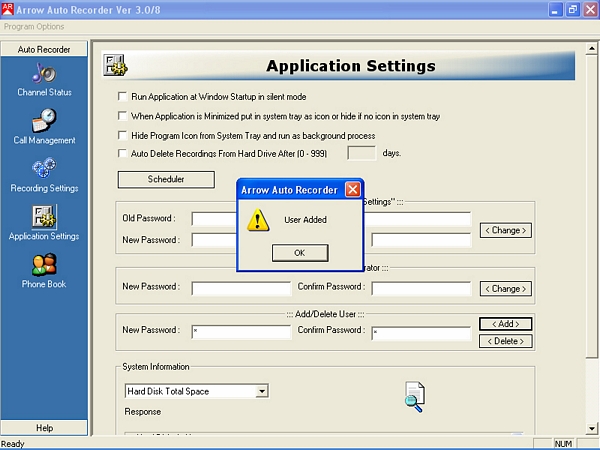Select the Auto Recorder sidebar tab

pos(44,49)
